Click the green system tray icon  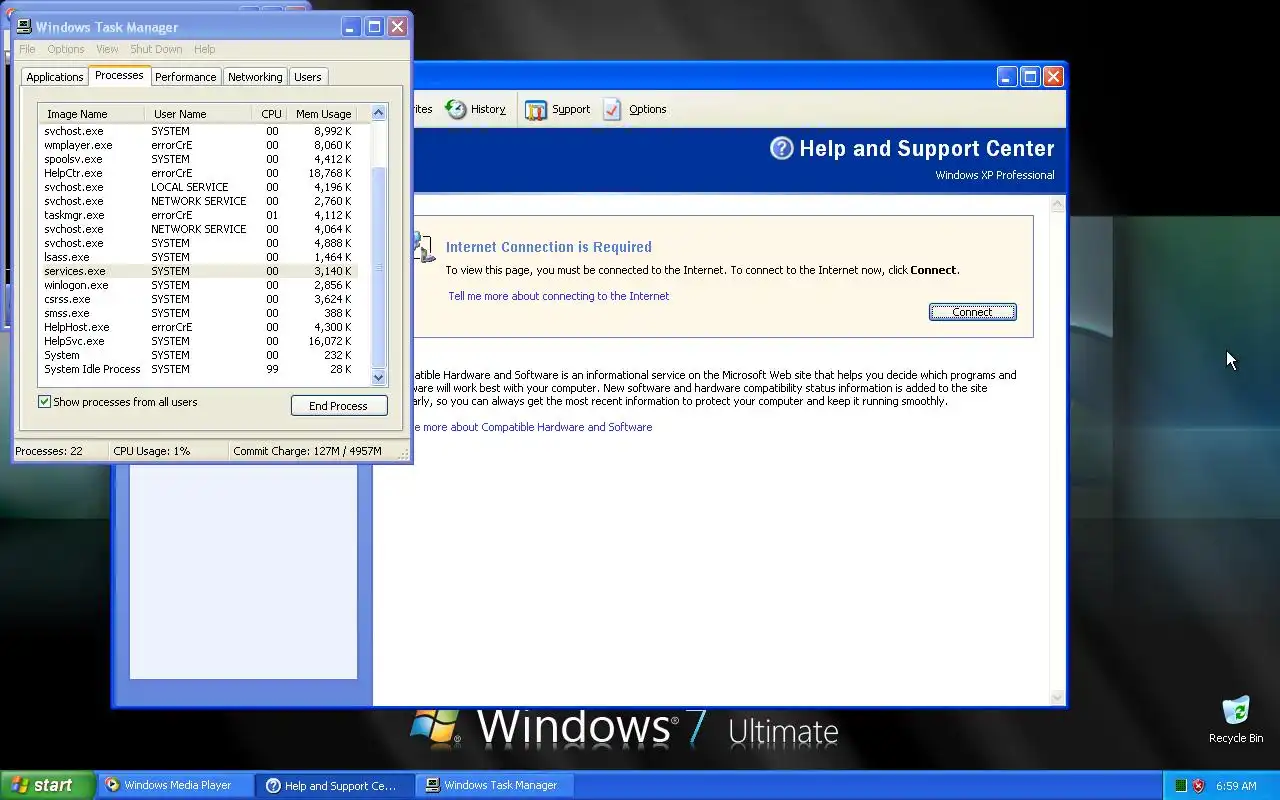click(1181, 786)
